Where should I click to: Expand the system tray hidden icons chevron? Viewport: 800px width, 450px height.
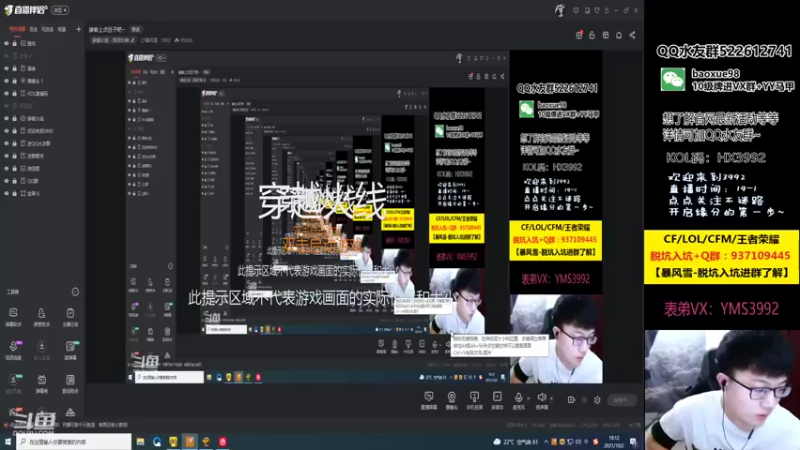(545, 441)
